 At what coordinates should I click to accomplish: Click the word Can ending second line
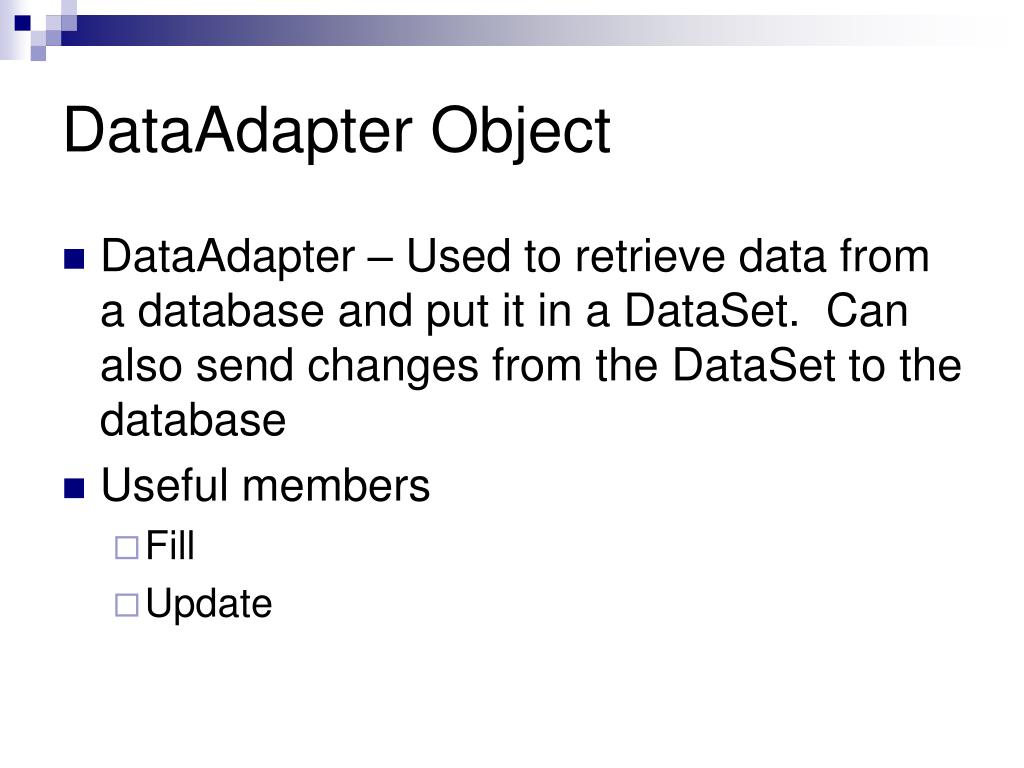coord(867,311)
